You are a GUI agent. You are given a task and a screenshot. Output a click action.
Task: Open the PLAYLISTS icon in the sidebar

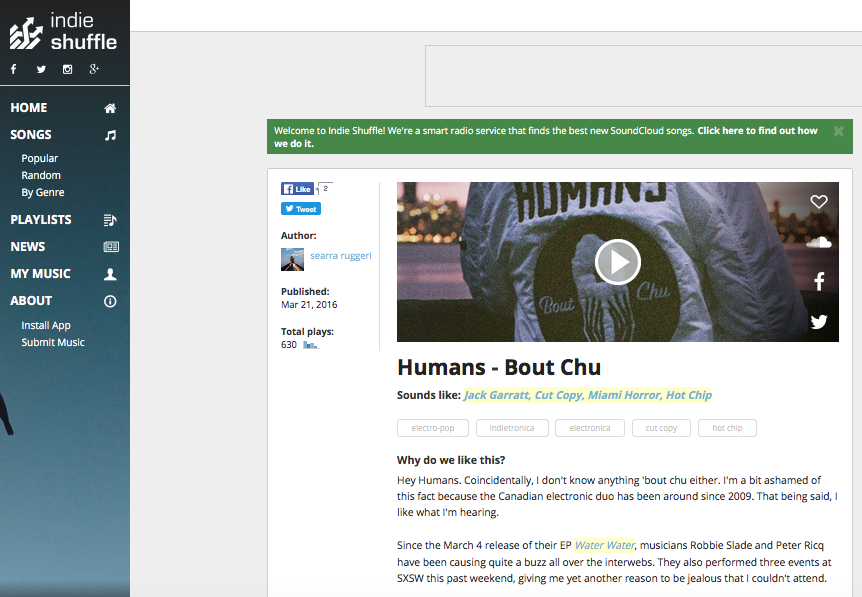pyautogui.click(x=109, y=219)
